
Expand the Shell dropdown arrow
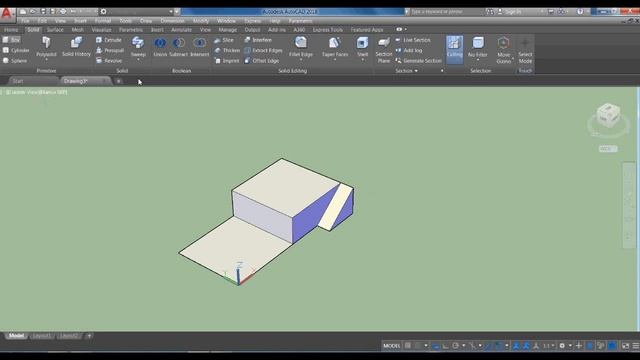coord(362,60)
